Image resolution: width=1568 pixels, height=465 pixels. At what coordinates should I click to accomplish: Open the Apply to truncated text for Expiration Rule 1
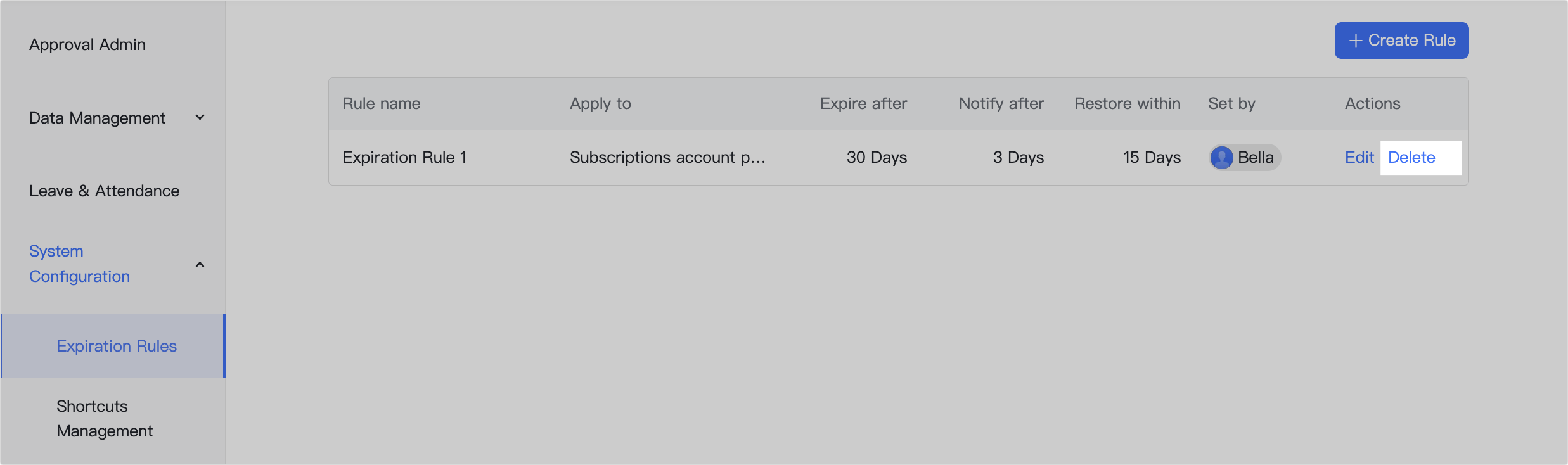tap(668, 158)
